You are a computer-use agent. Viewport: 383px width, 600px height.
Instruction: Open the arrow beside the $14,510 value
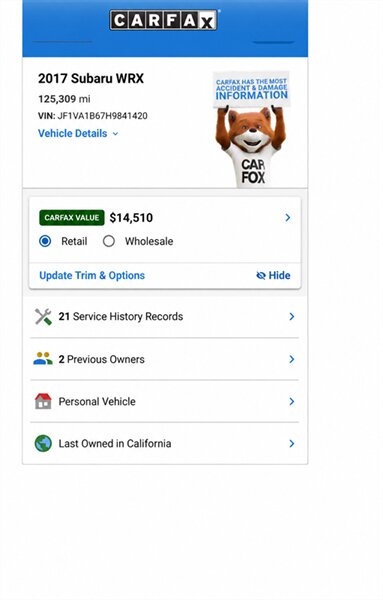click(x=288, y=218)
